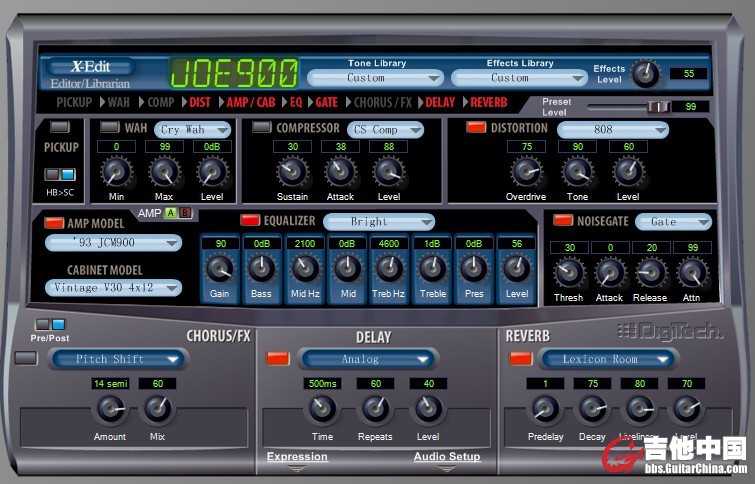Click the Reverb Predelay knob
This screenshot has width=755, height=484.
[543, 408]
